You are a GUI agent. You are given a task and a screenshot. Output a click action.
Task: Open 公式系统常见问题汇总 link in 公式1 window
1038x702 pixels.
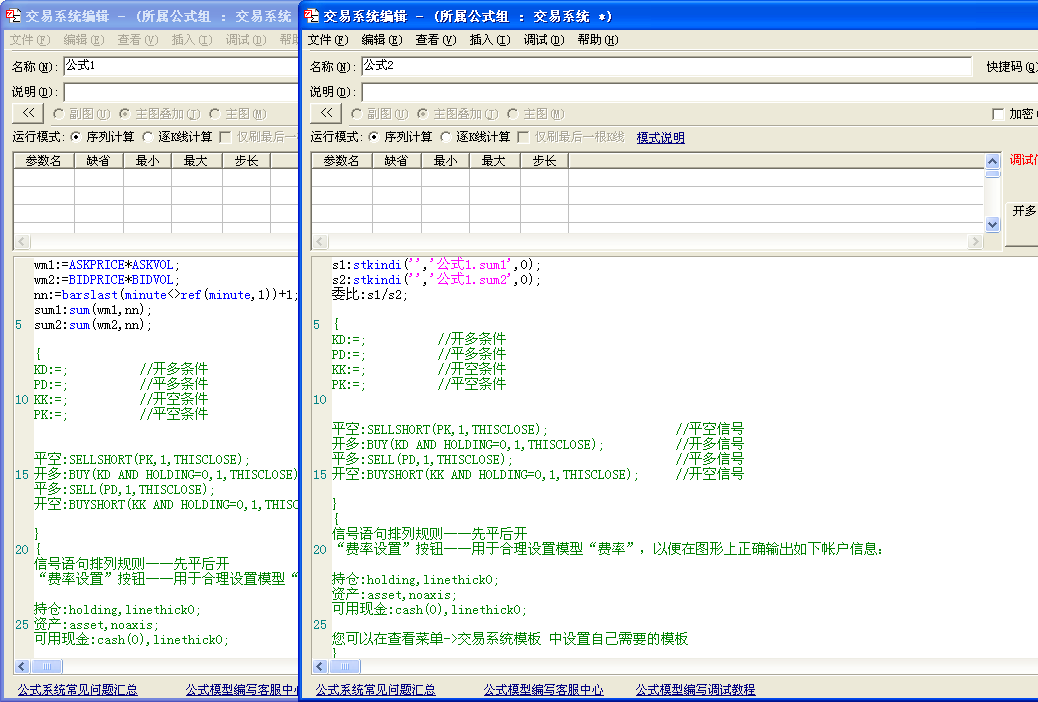click(x=77, y=689)
